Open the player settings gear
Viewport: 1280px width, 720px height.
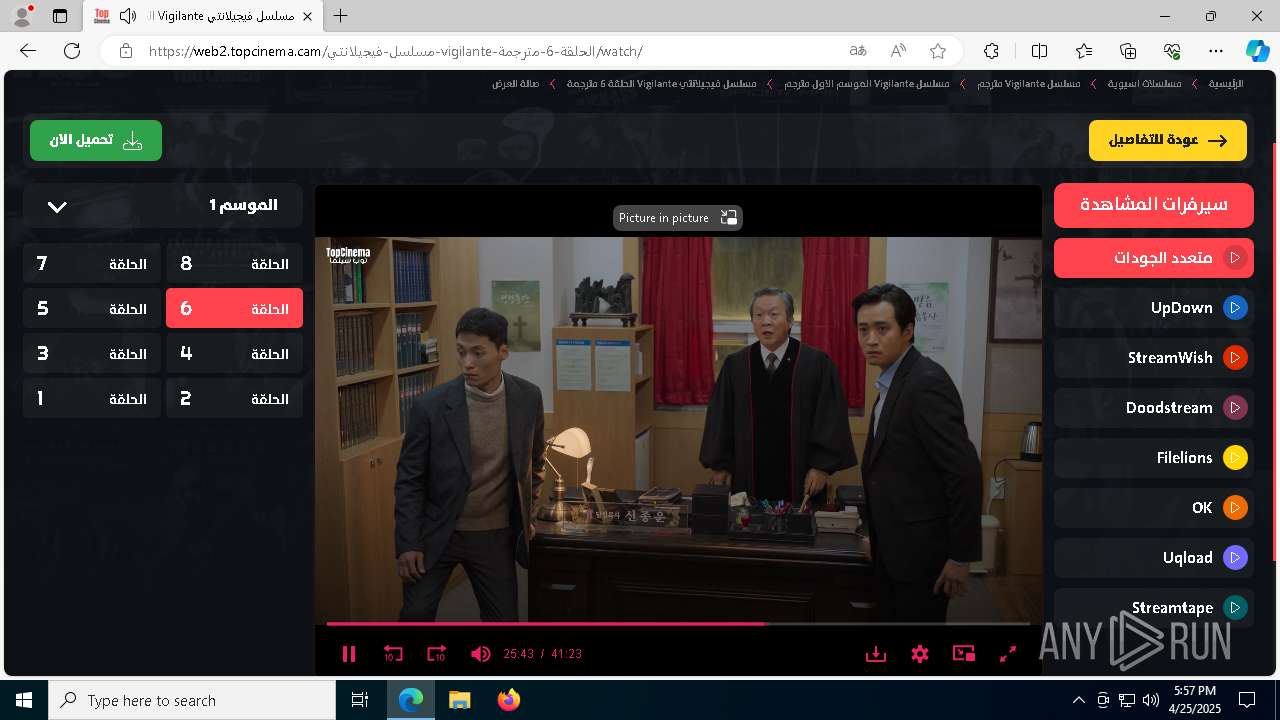[920, 654]
